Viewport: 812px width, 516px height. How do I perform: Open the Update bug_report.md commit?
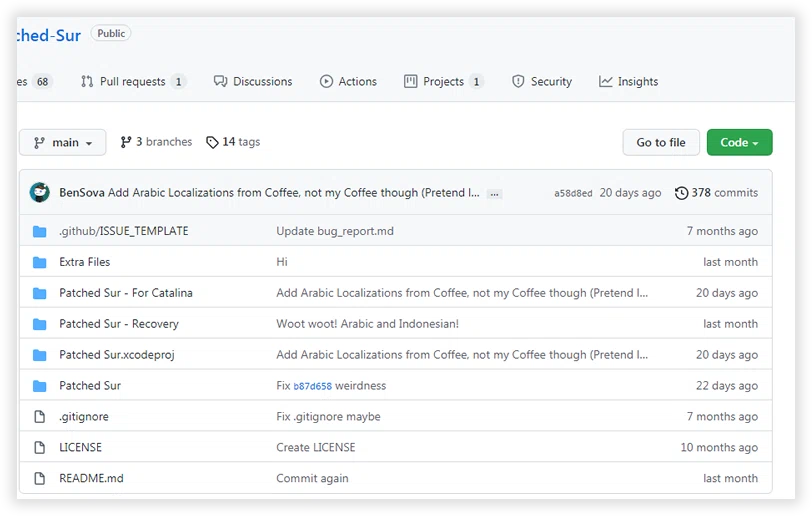(x=335, y=231)
